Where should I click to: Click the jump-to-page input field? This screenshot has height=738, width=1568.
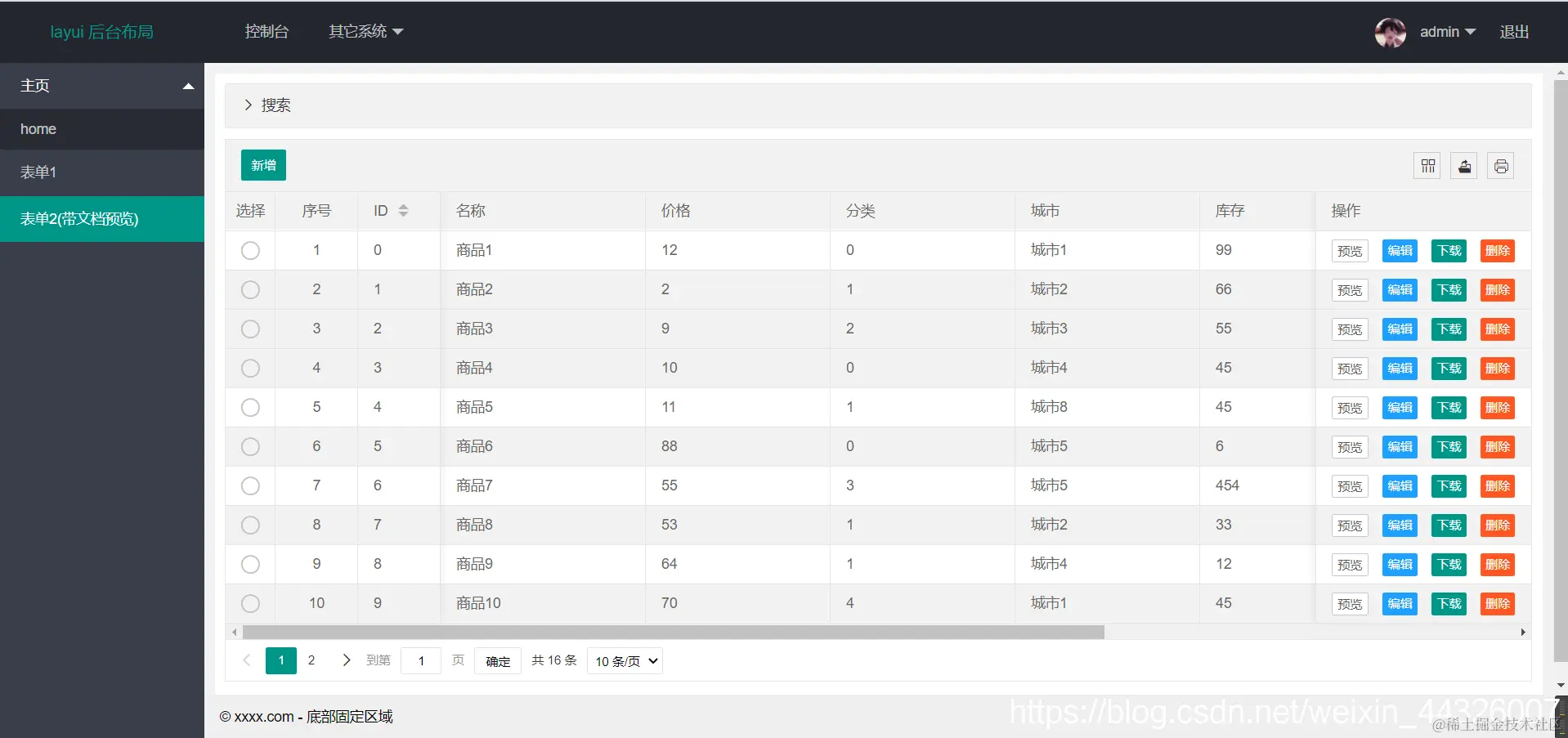click(x=421, y=661)
